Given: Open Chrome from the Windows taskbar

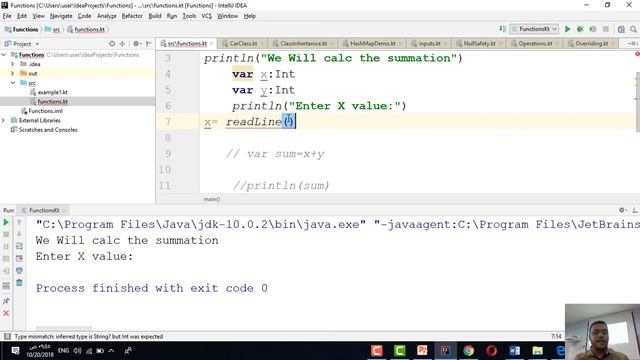Looking at the screenshot, I should (x=468, y=350).
